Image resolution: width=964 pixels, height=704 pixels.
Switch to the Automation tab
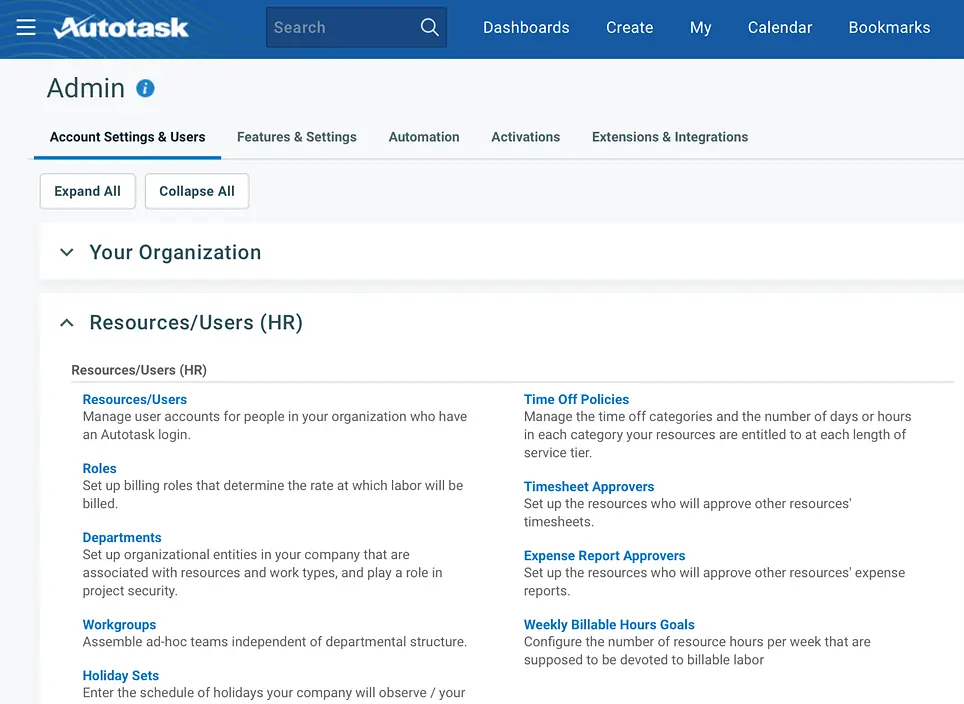coord(424,137)
